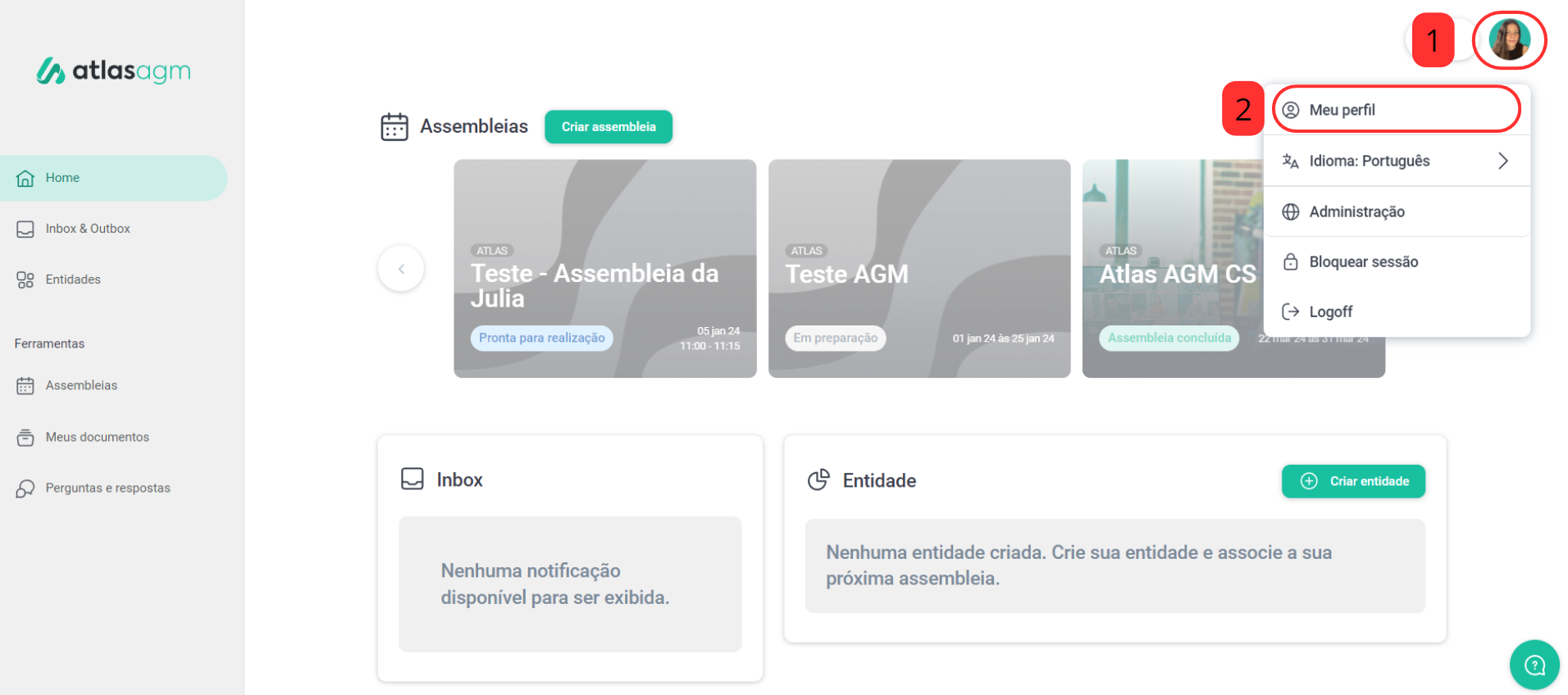1568x695 pixels.
Task: Click the Criar entidade button
Action: [1353, 481]
